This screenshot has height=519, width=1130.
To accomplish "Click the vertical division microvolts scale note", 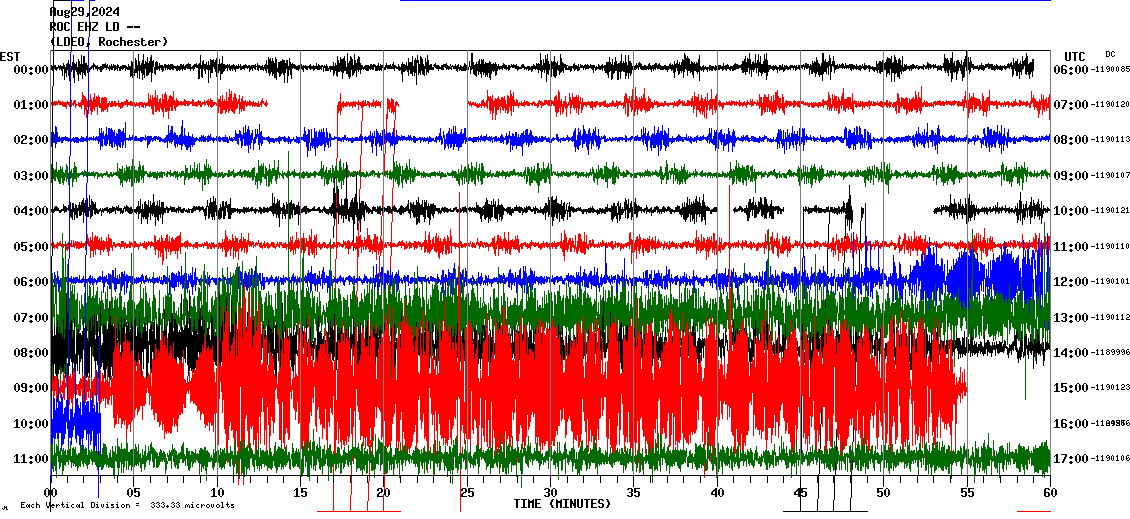I will [x=127, y=505].
